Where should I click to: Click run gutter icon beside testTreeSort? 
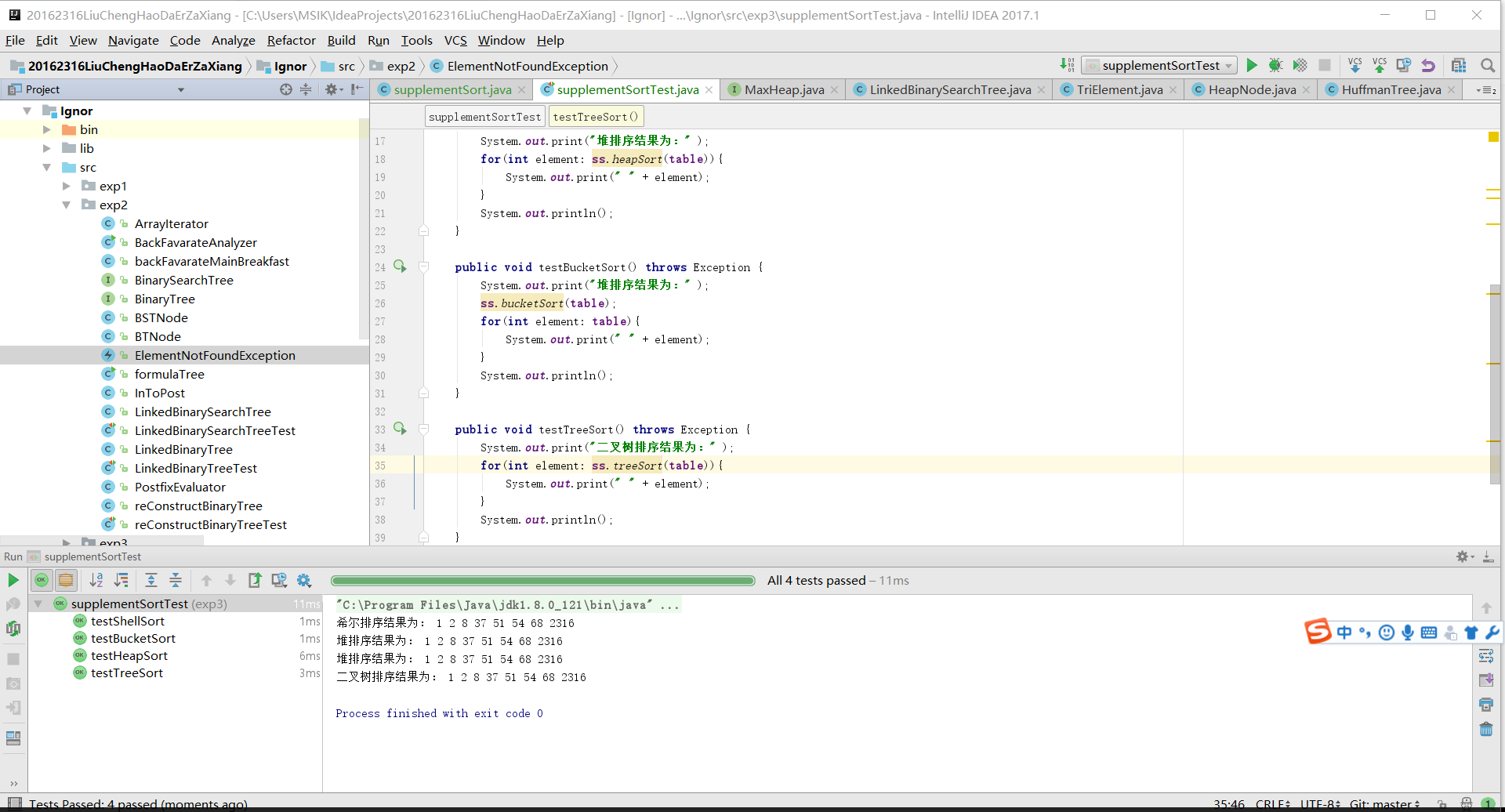coord(400,429)
